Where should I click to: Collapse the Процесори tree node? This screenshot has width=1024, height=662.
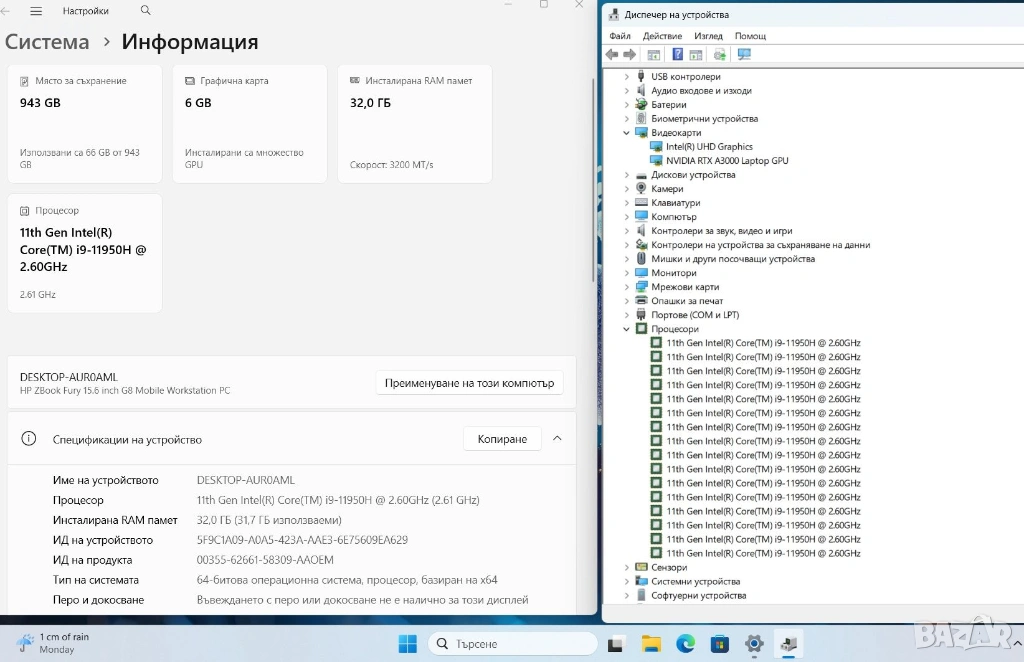(x=627, y=329)
